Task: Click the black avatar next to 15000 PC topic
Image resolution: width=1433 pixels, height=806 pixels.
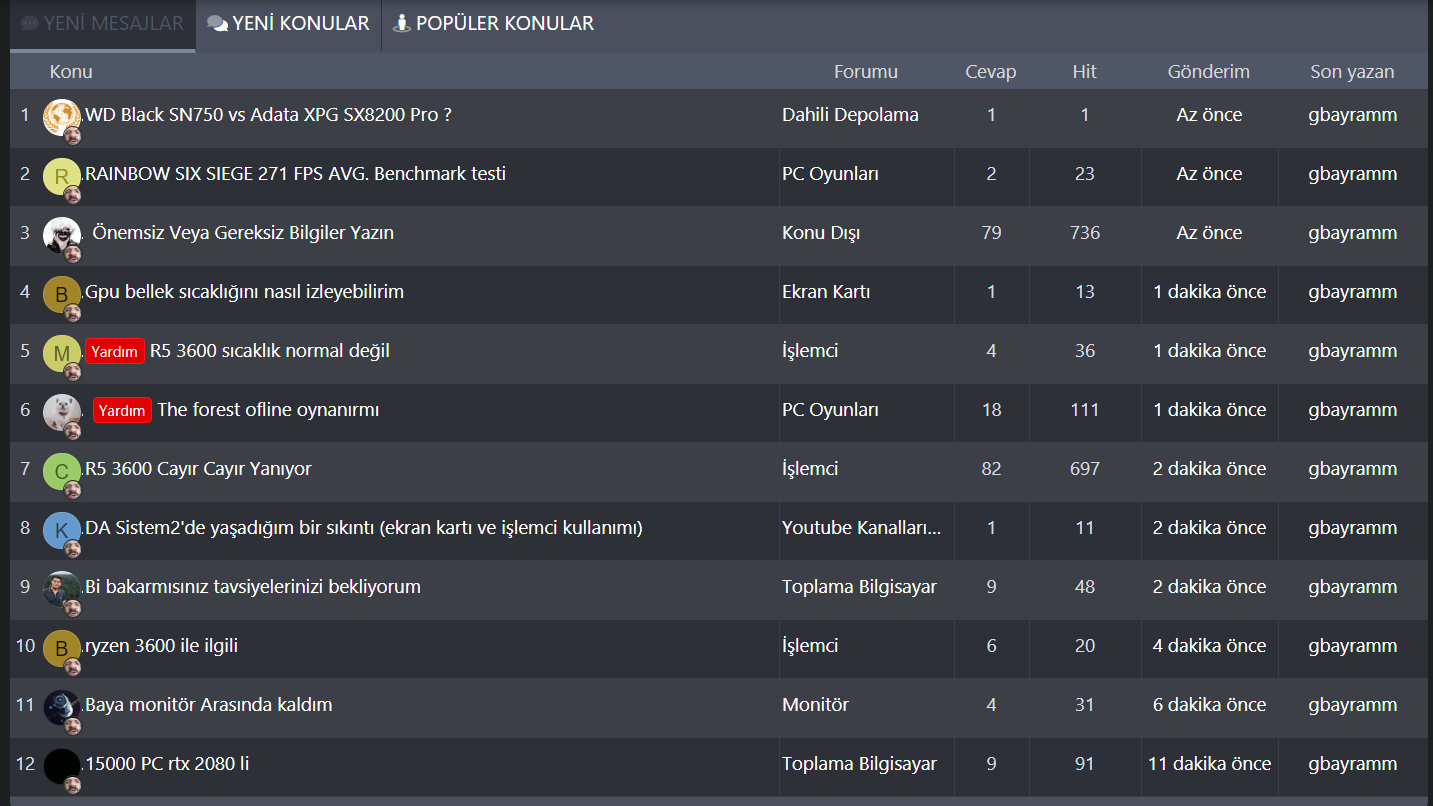Action: click(x=61, y=766)
